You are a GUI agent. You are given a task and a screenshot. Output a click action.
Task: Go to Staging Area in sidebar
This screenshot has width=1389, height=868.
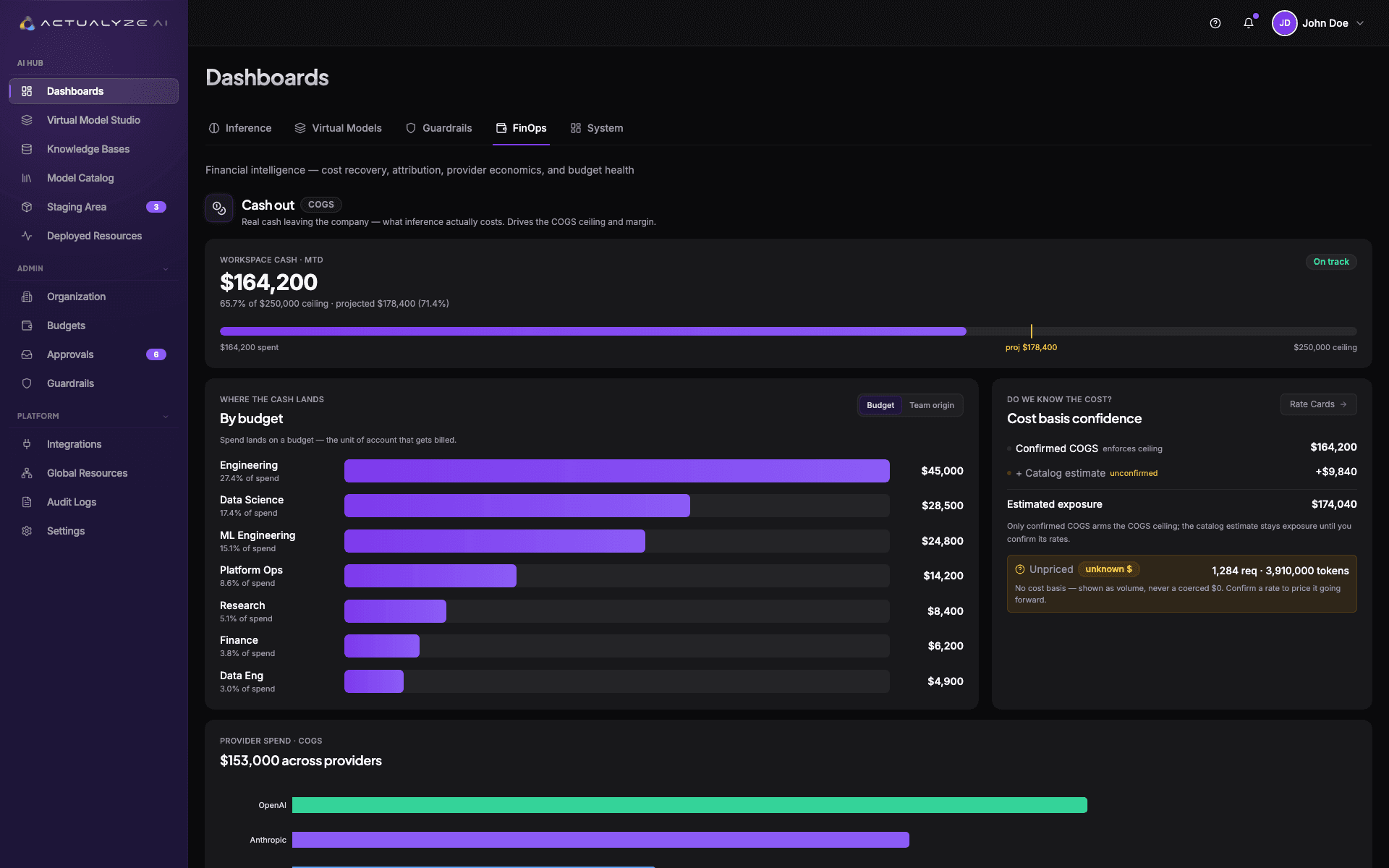click(x=94, y=207)
